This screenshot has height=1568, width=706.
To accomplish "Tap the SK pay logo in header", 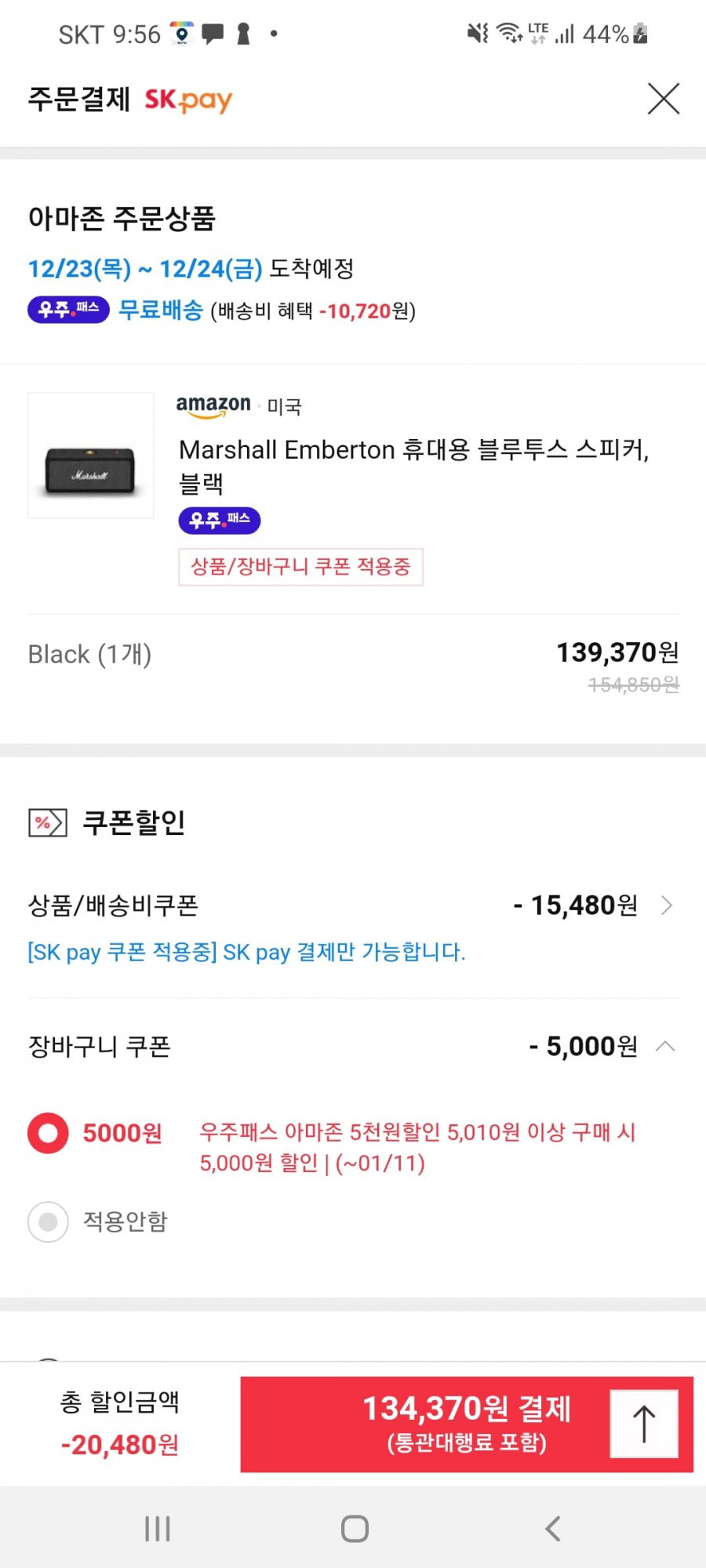I will pyautogui.click(x=188, y=100).
